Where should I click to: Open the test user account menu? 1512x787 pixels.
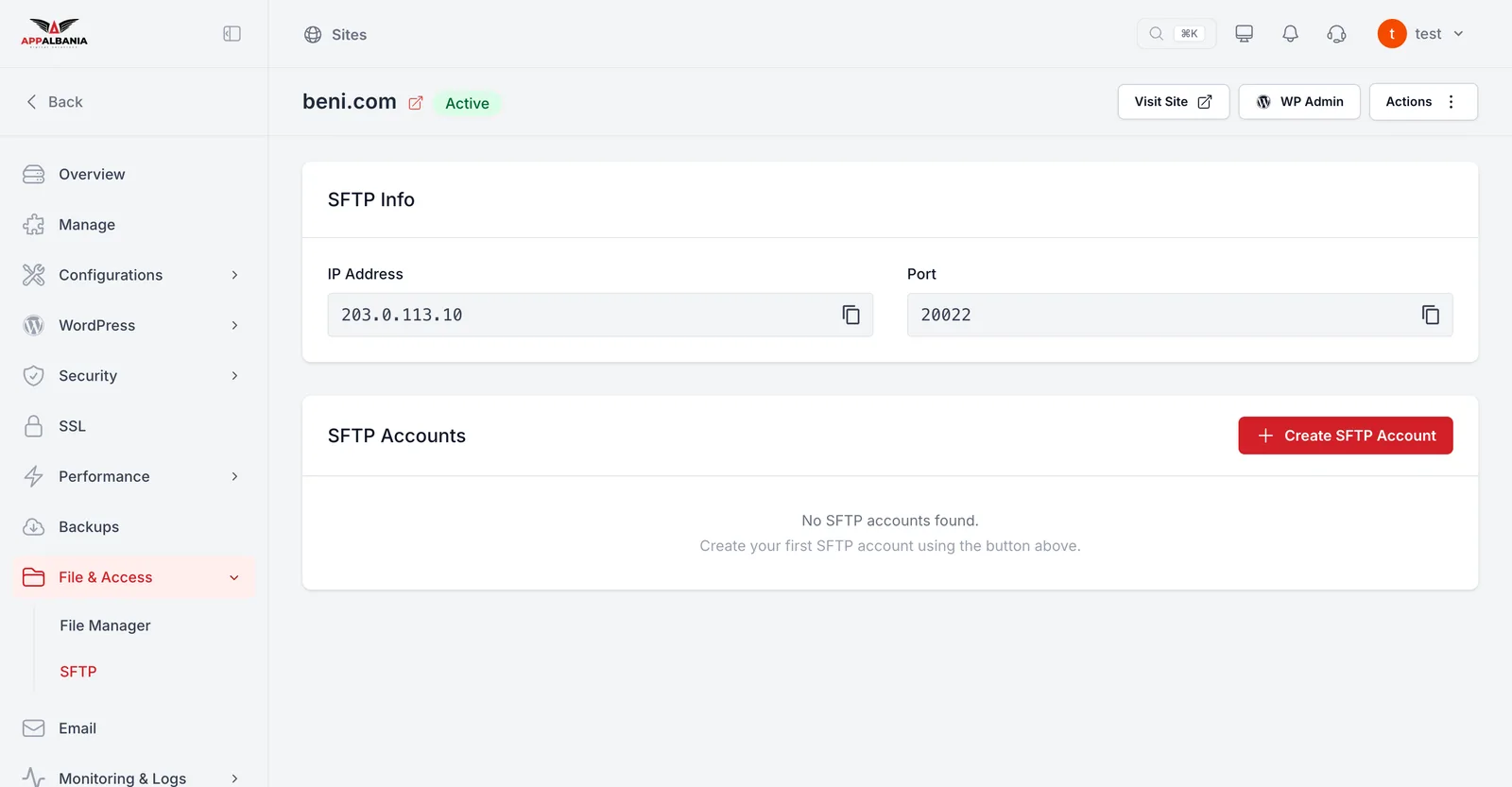[1421, 34]
